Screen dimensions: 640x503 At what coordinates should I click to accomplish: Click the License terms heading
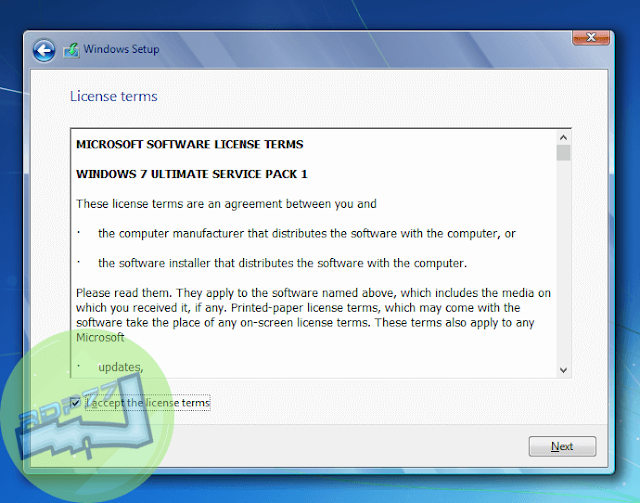coord(113,96)
